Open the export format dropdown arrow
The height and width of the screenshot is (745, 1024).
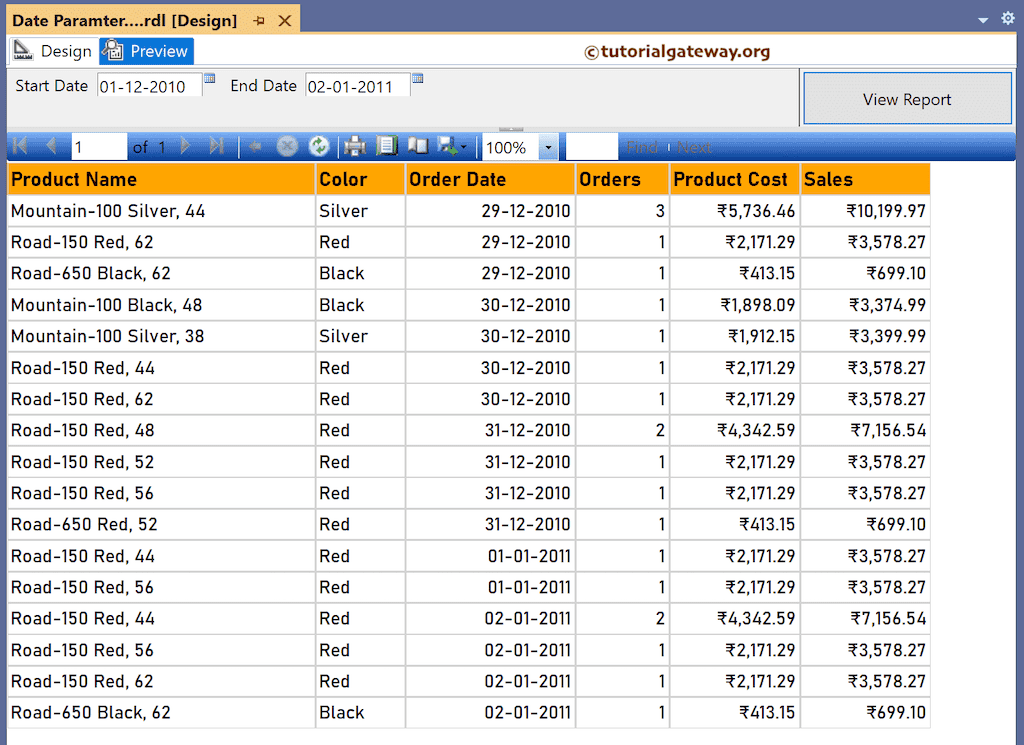click(463, 146)
